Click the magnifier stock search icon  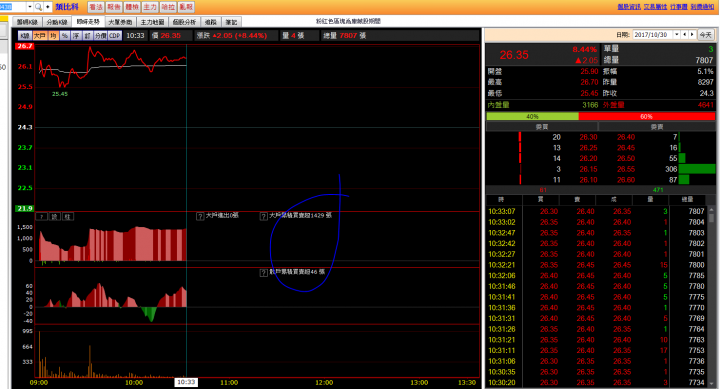point(38,7)
